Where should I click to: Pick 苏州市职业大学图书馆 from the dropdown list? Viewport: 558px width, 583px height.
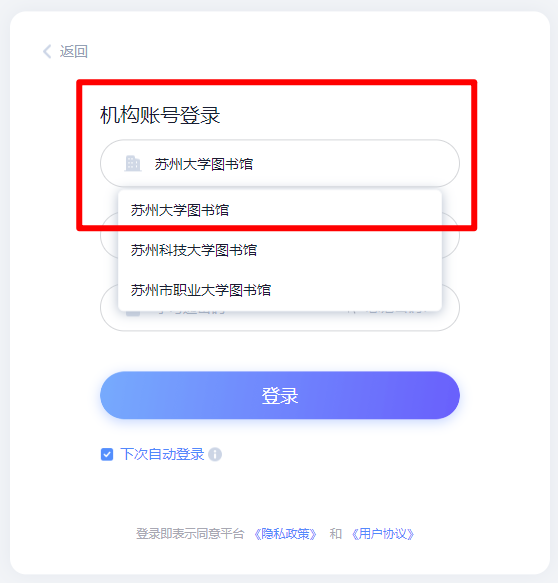pyautogui.click(x=280, y=290)
